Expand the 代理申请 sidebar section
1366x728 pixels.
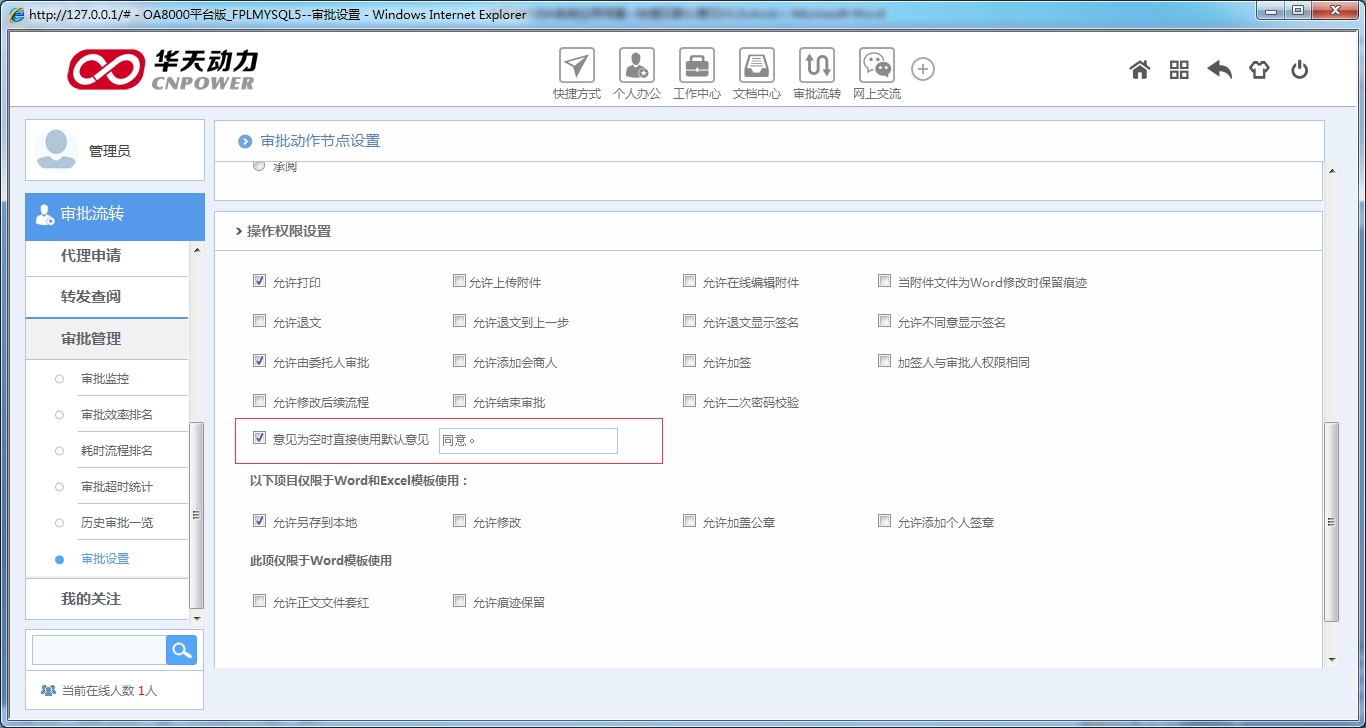pyautogui.click(x=91, y=256)
